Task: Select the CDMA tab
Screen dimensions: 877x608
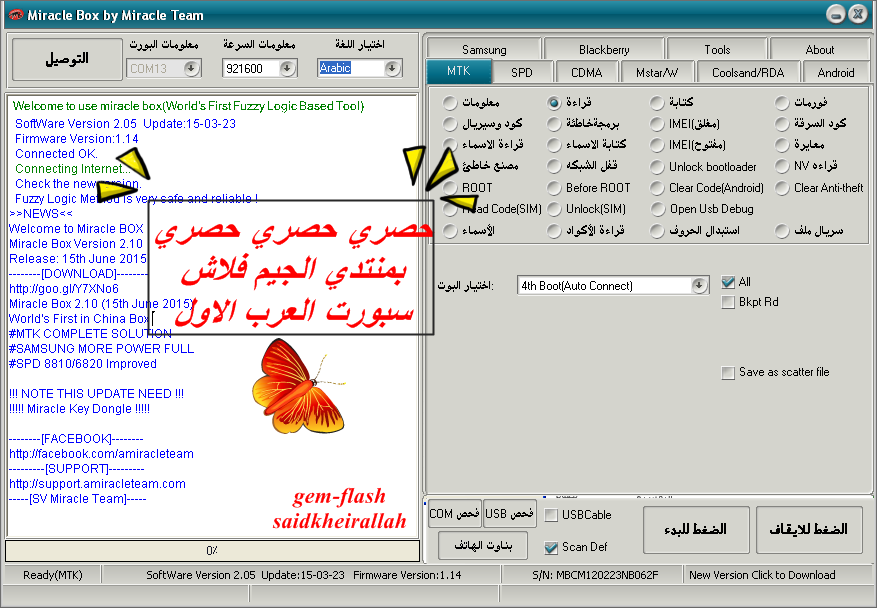Action: [587, 73]
